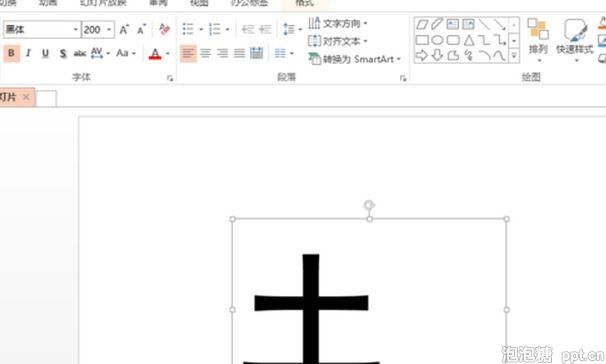Toggle Bold formatting off
Viewport: 606px width, 364px height.
pyautogui.click(x=11, y=53)
